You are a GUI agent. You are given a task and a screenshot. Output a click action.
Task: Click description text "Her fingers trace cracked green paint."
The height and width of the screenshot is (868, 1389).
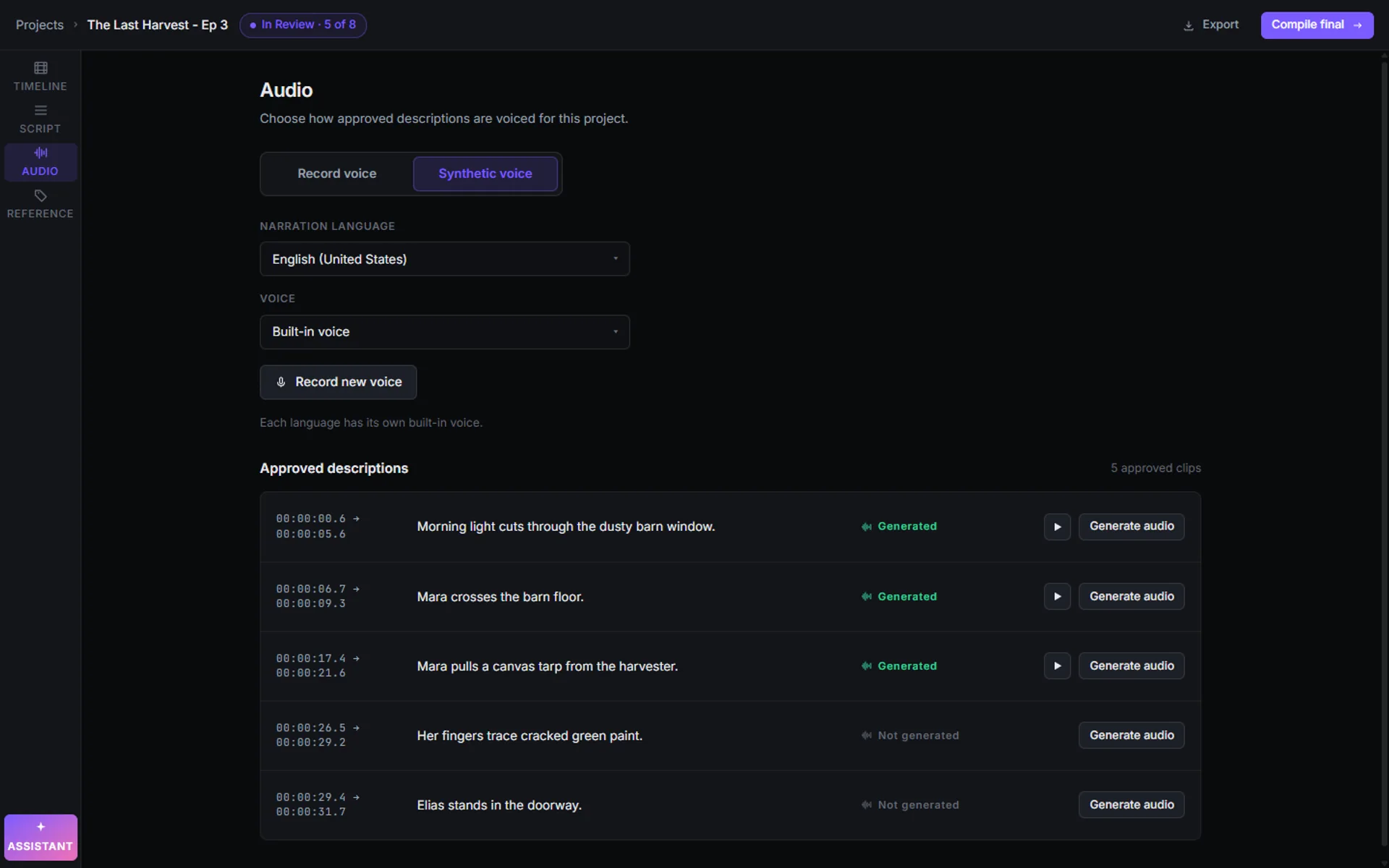(x=530, y=736)
